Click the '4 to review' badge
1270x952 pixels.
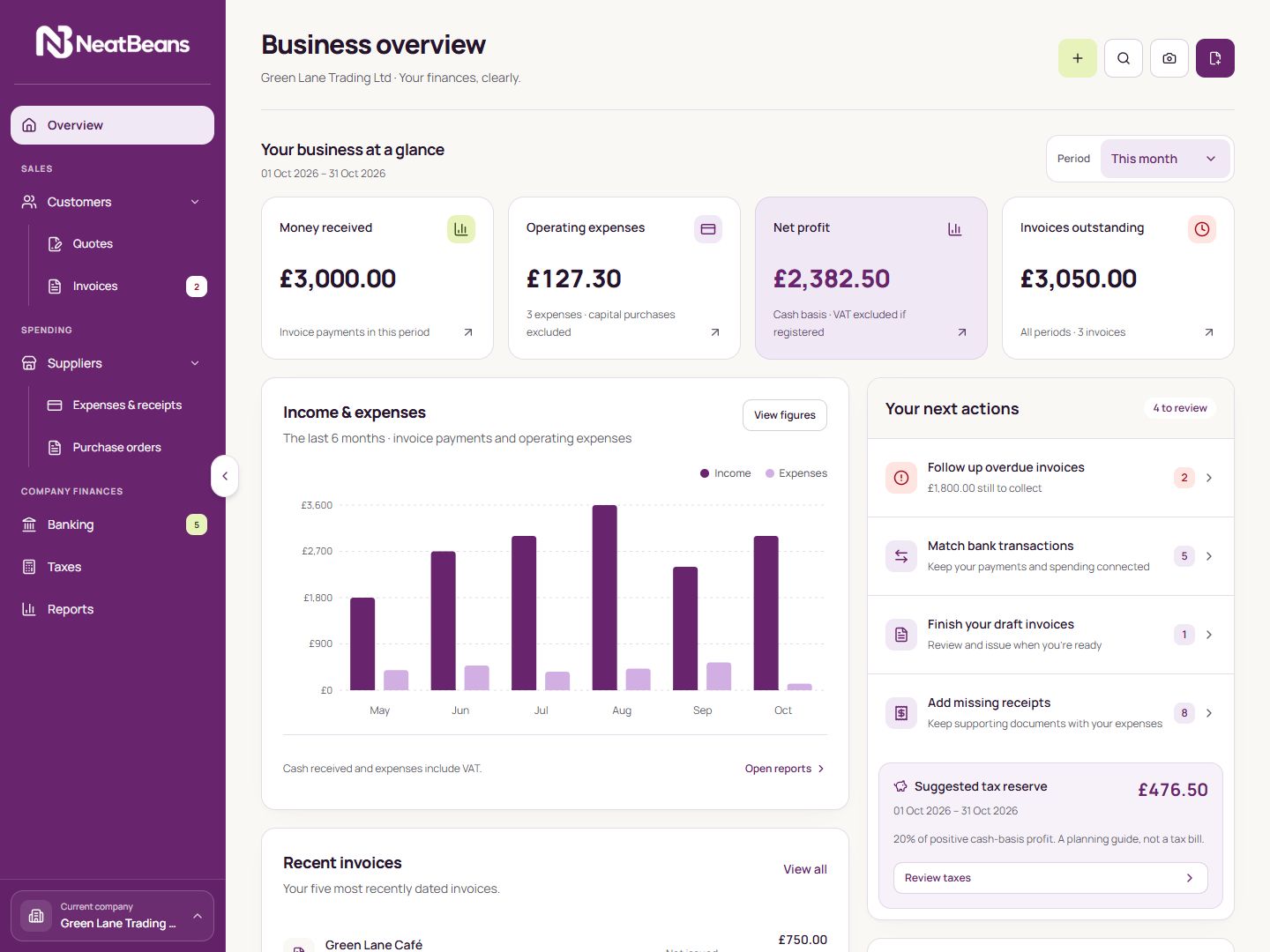pyautogui.click(x=1180, y=408)
